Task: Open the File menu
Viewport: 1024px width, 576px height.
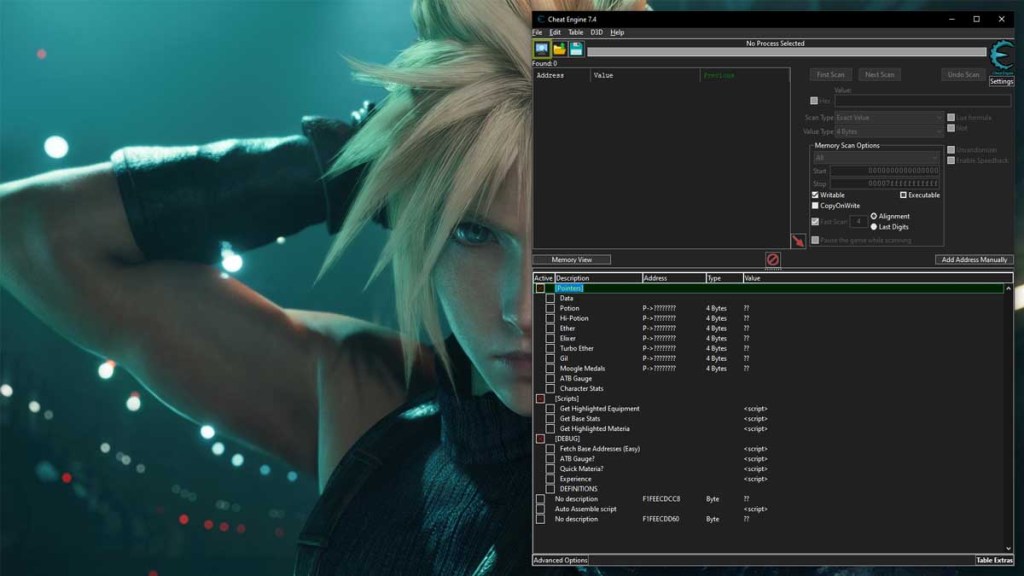Action: [x=537, y=32]
